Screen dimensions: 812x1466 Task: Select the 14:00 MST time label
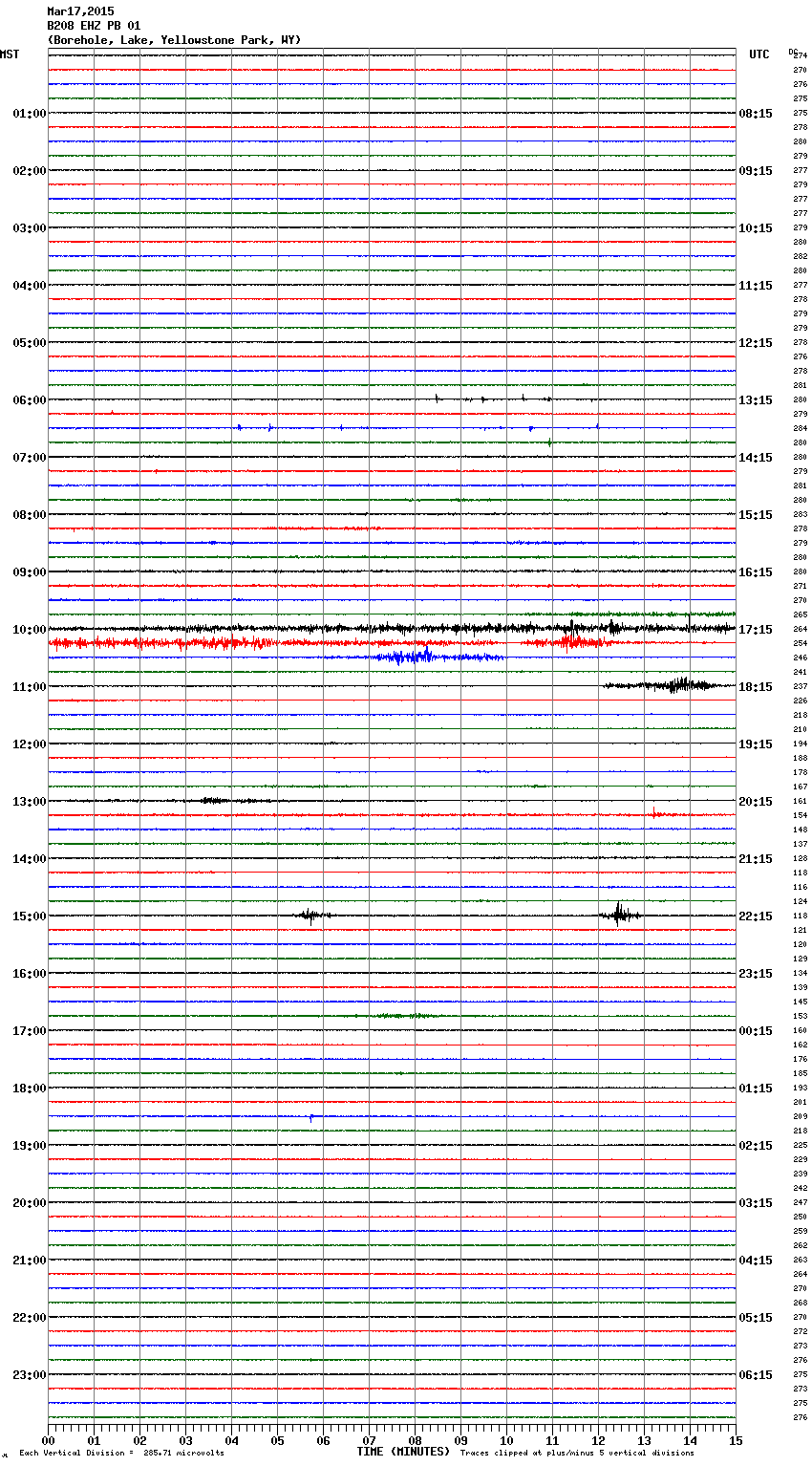coord(29,859)
